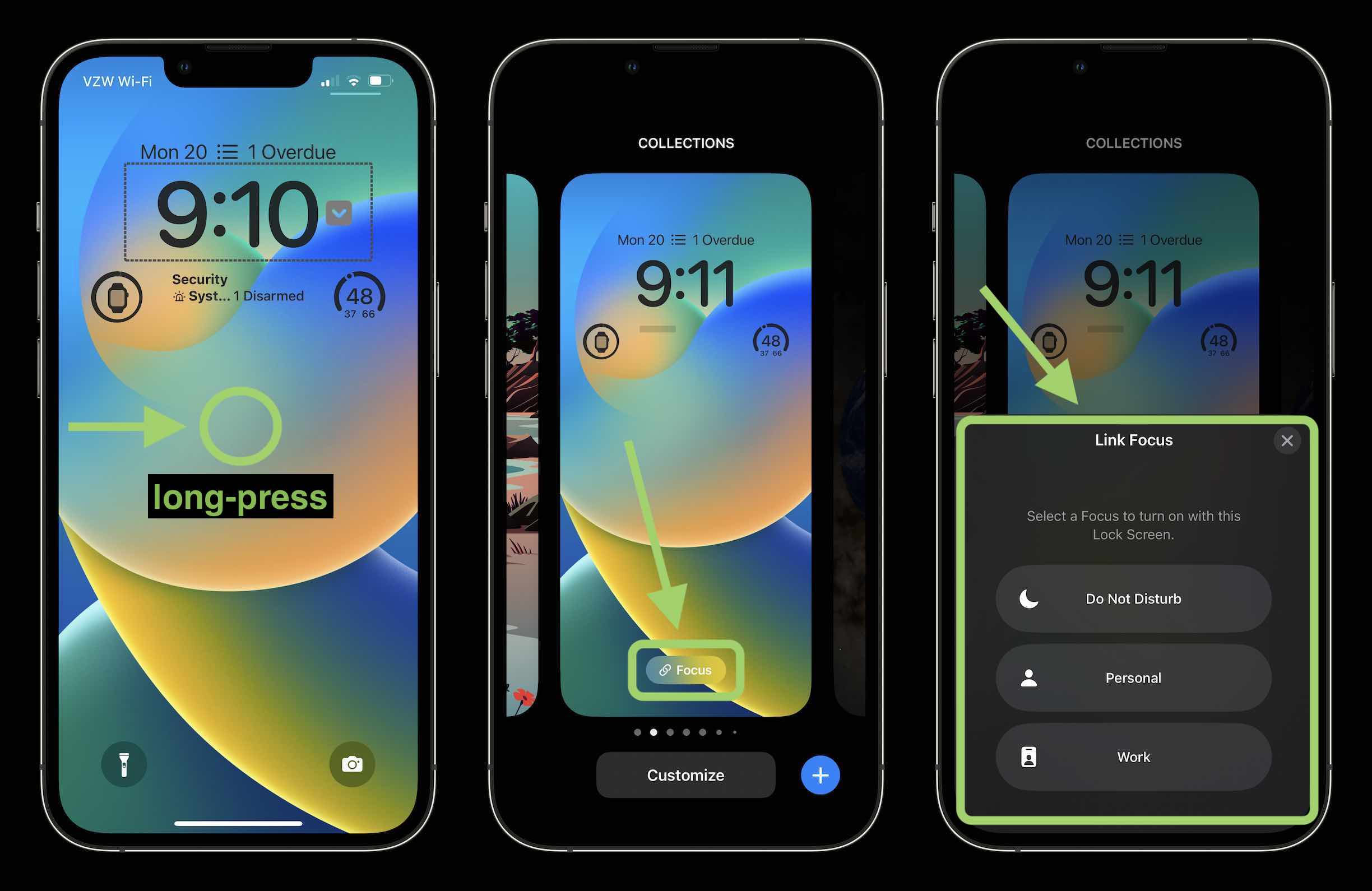Tap the Personal focus person icon
This screenshot has width=1372, height=891.
1028,677
